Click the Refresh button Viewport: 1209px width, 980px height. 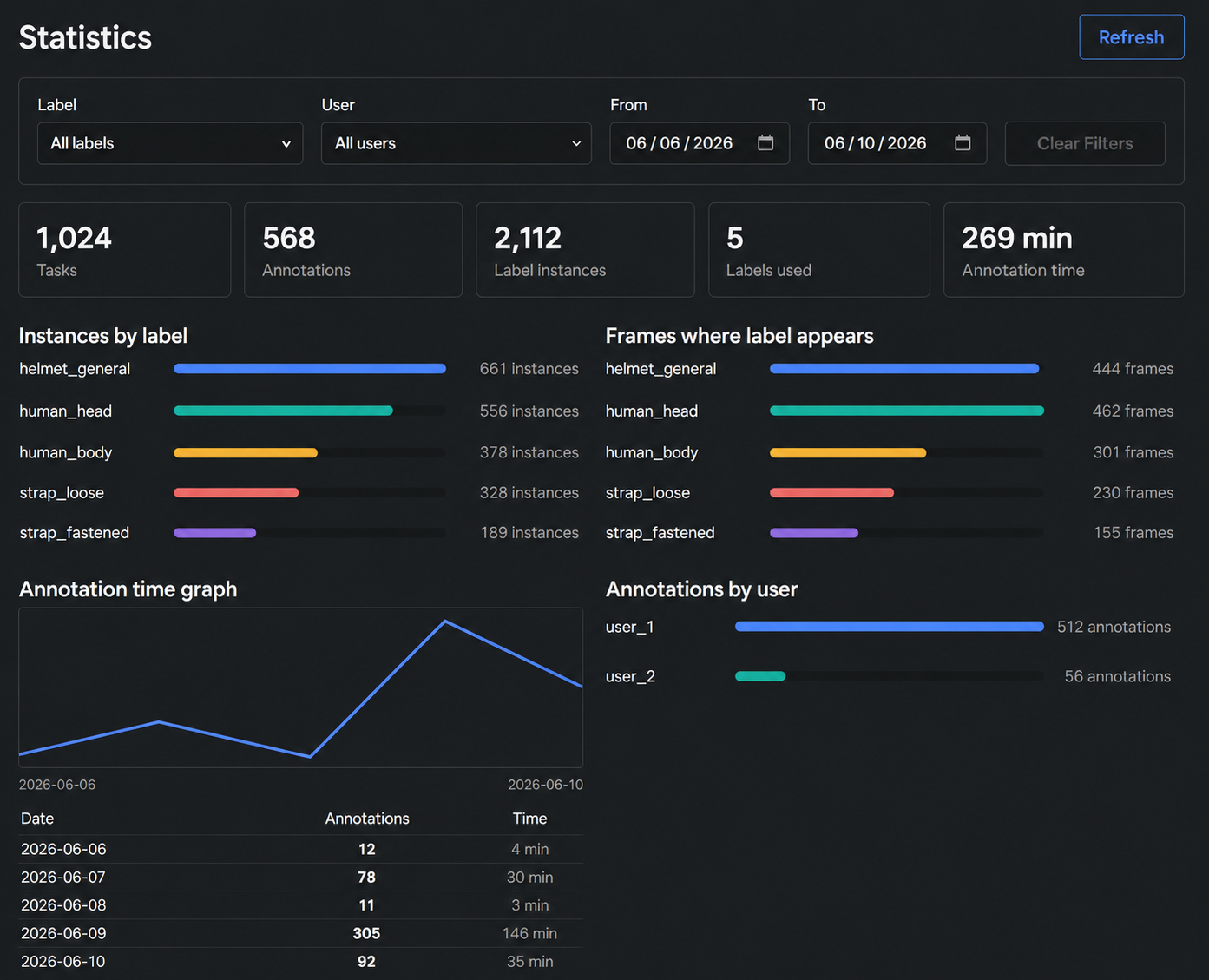[1131, 37]
